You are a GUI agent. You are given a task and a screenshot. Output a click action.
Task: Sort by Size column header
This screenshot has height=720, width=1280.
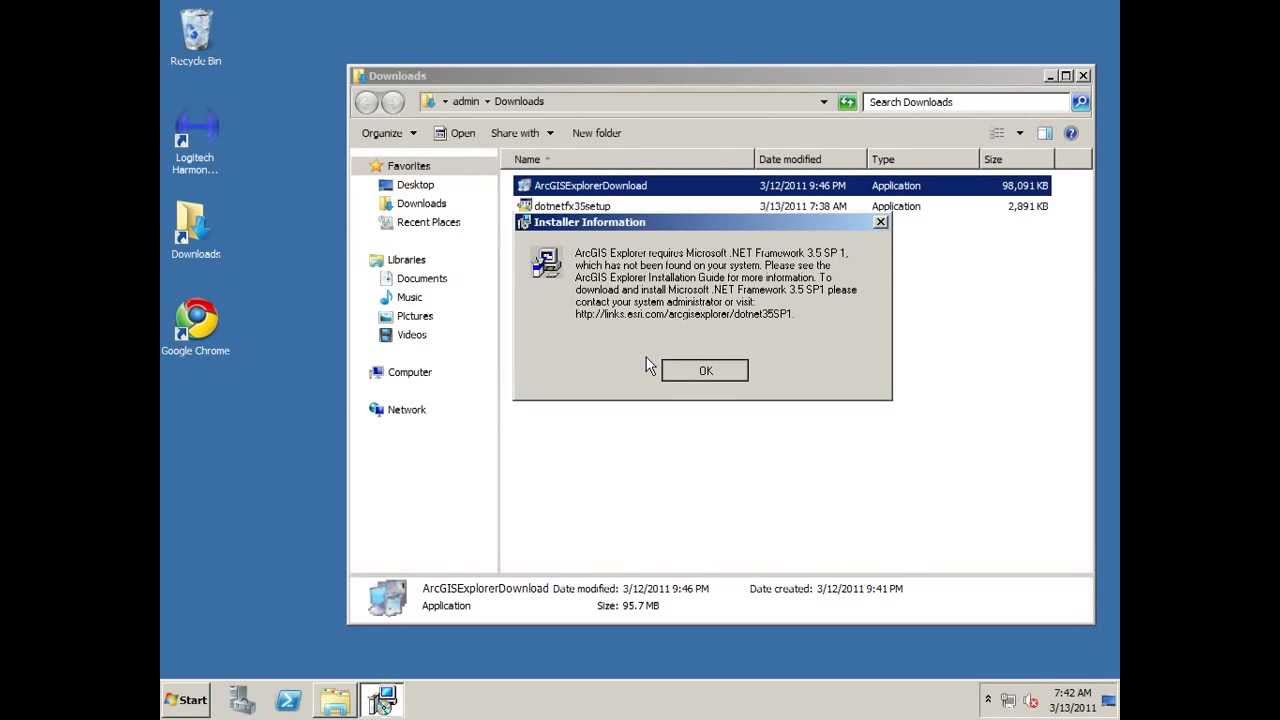click(x=1017, y=159)
